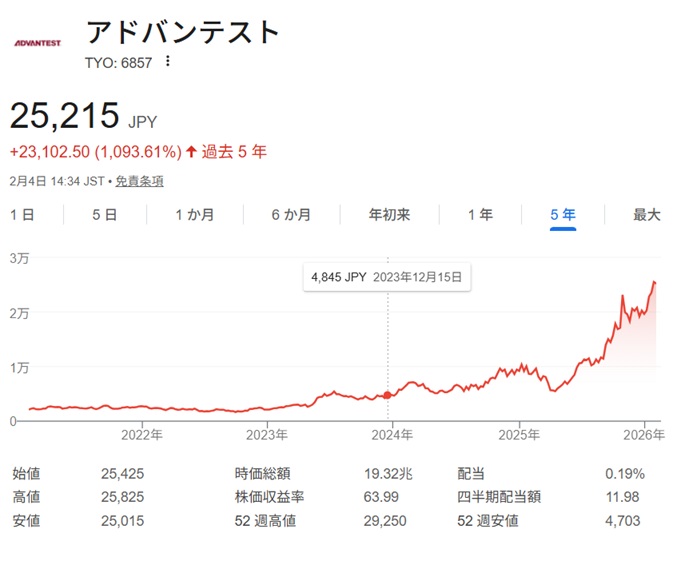Switch to 年初来 range tab
This screenshot has width=677, height=561.
coord(389,214)
